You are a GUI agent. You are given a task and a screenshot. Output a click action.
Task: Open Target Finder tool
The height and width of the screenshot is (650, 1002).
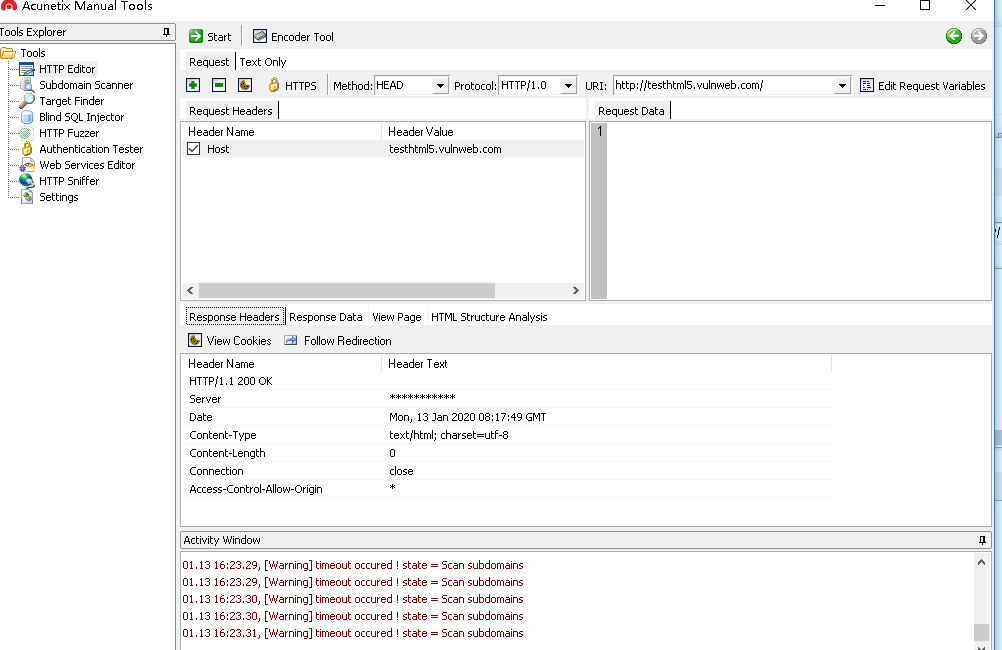71,101
